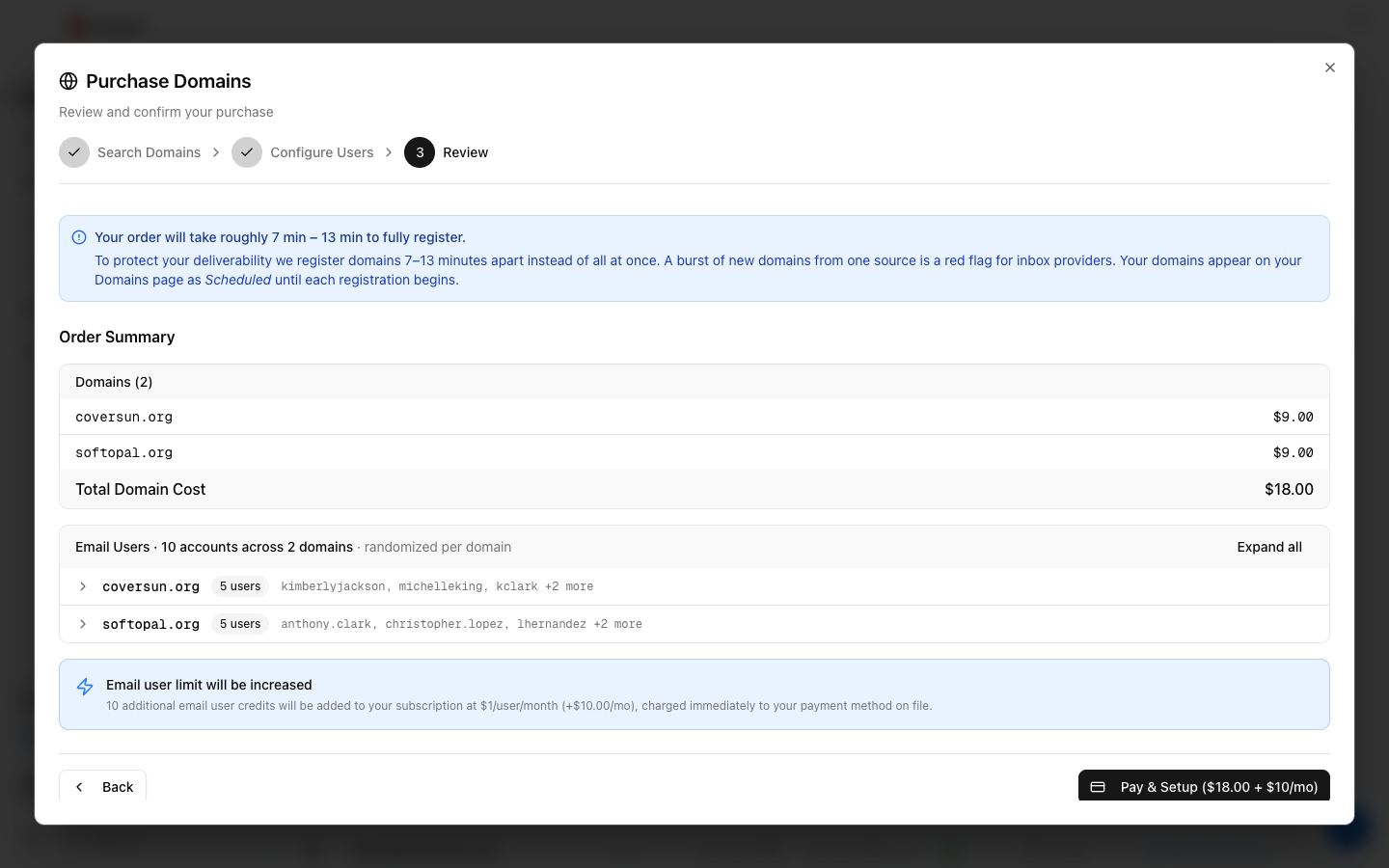Click the 'Review and confirm your purchase' subtitle
Image resolution: width=1389 pixels, height=868 pixels.
(x=166, y=112)
